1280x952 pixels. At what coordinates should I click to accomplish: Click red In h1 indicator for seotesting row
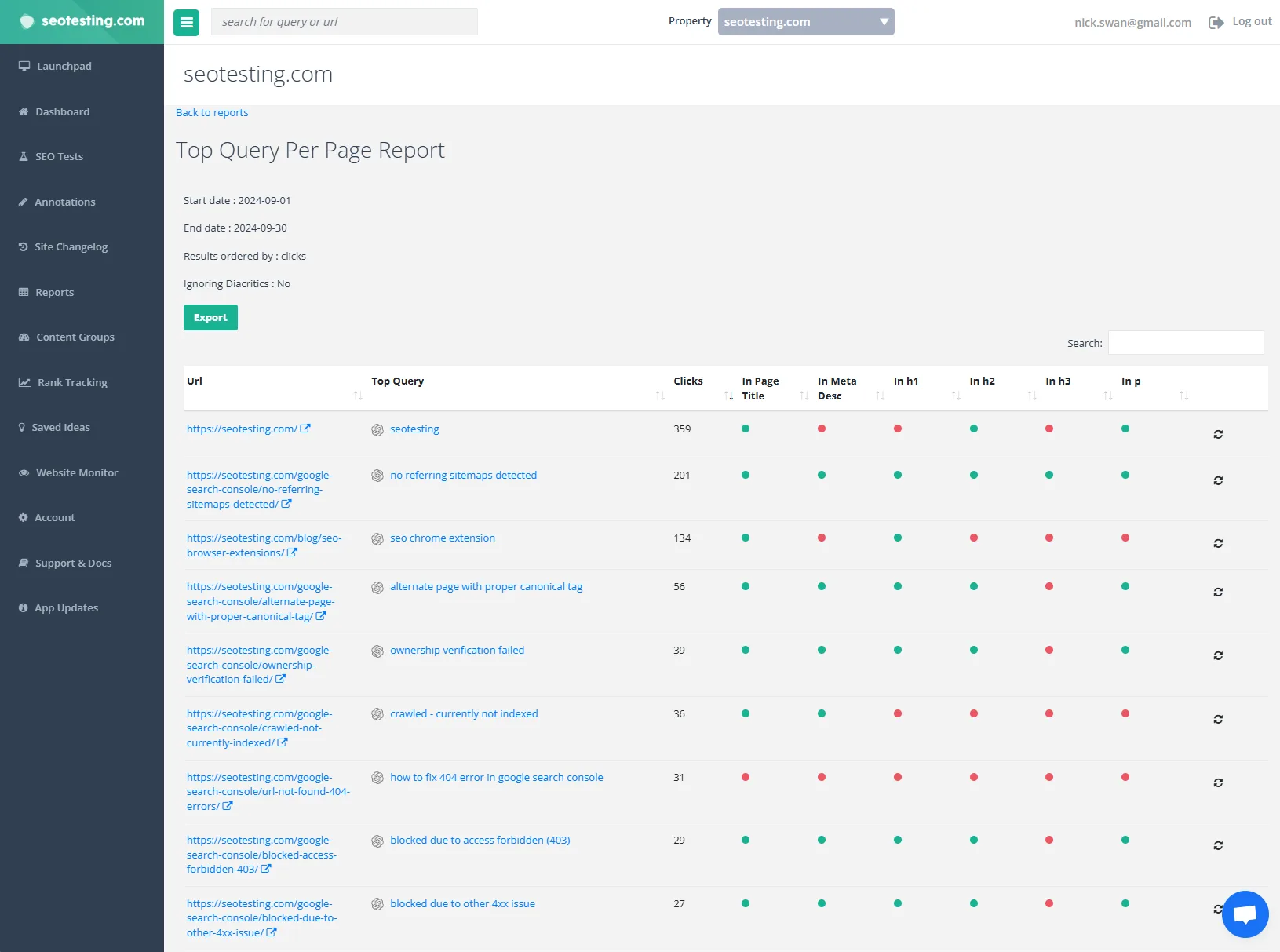coord(898,429)
